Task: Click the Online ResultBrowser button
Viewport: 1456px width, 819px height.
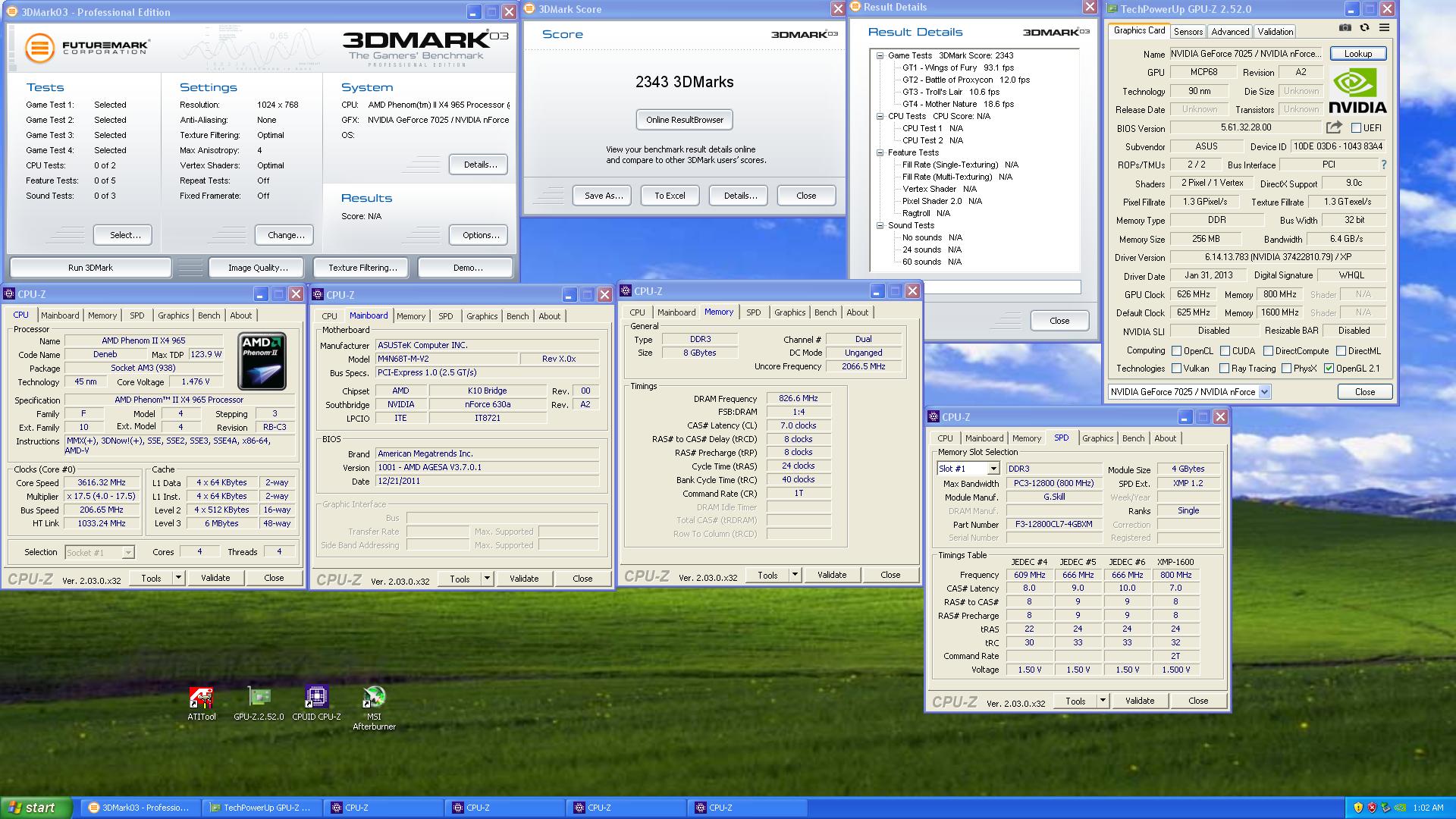Action: tap(685, 120)
